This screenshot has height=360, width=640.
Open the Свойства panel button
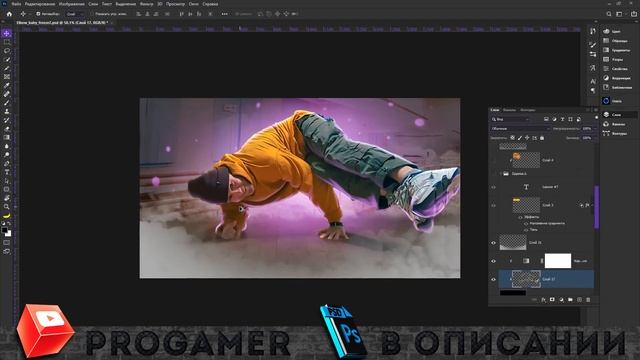pyautogui.click(x=616, y=69)
